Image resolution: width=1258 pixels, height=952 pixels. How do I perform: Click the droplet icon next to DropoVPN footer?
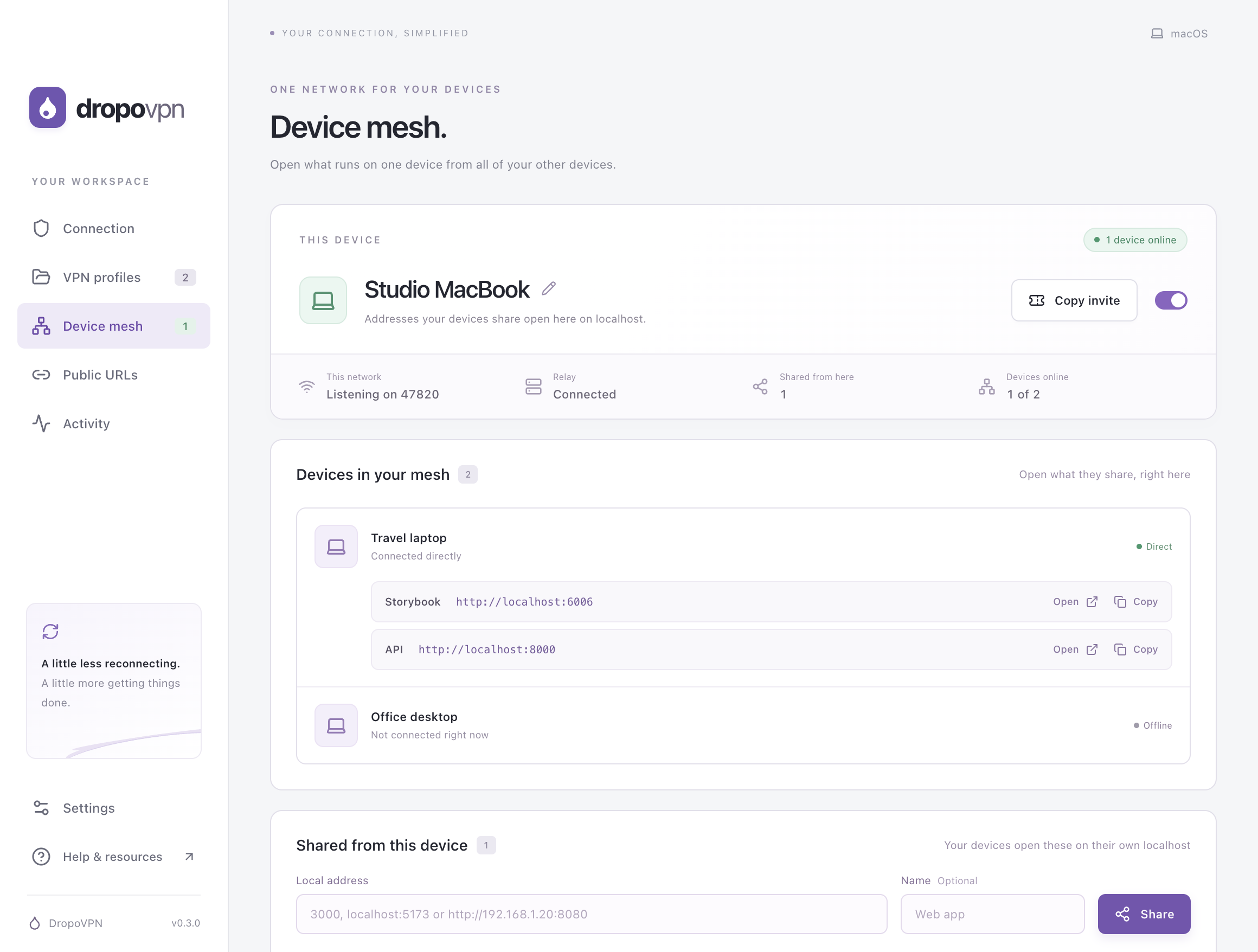point(35,923)
